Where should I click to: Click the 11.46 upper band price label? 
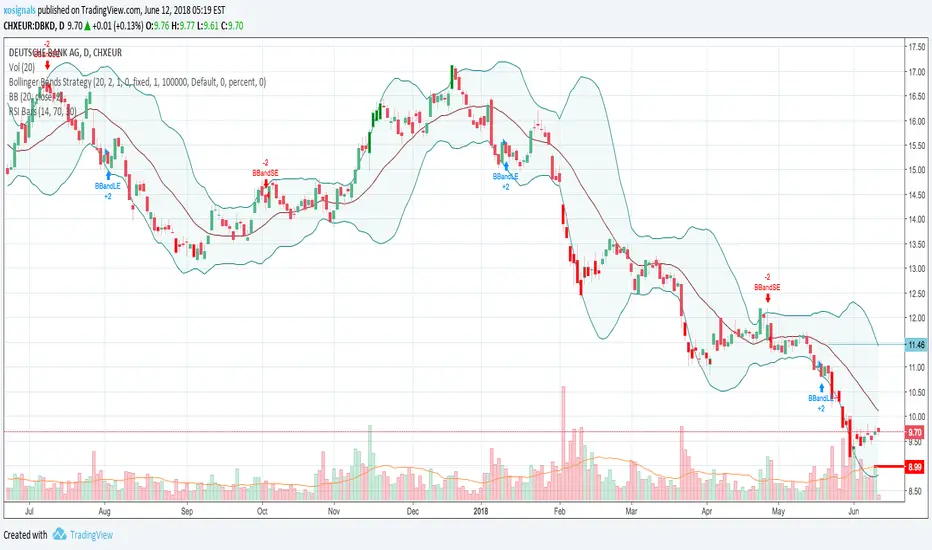pyautogui.click(x=917, y=345)
